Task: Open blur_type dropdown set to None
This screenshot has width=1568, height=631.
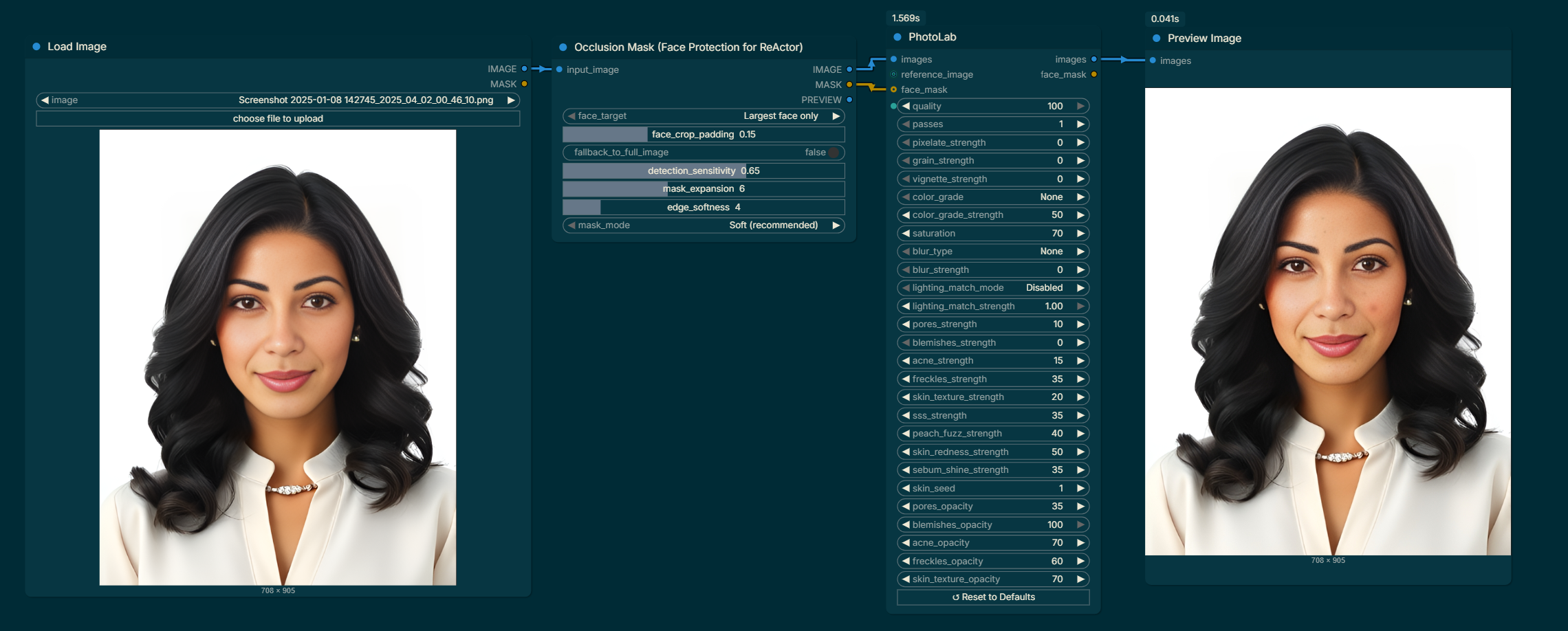Action: [x=993, y=252]
